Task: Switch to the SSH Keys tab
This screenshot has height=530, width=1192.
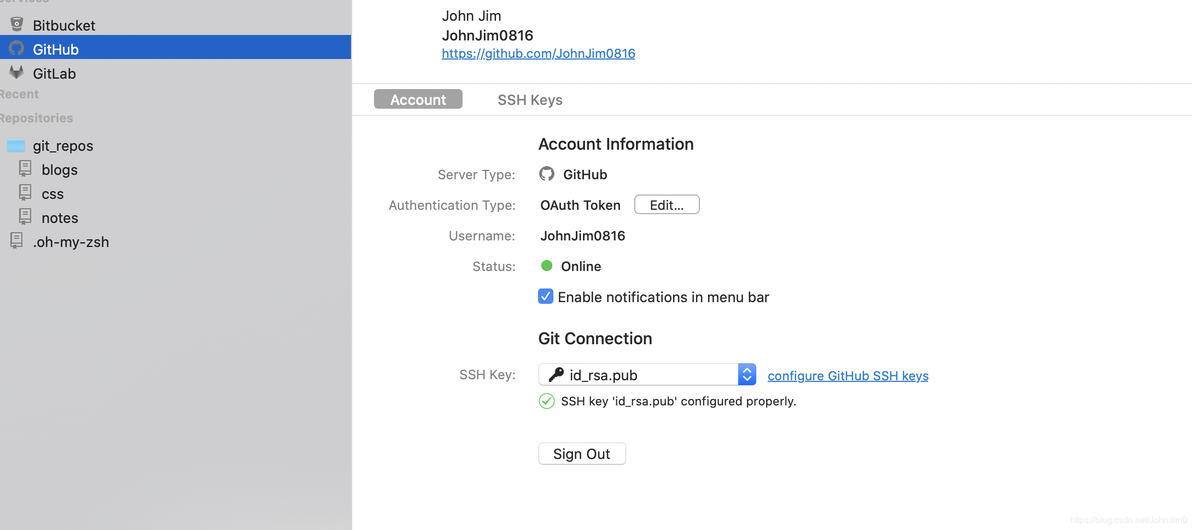Action: click(x=530, y=100)
